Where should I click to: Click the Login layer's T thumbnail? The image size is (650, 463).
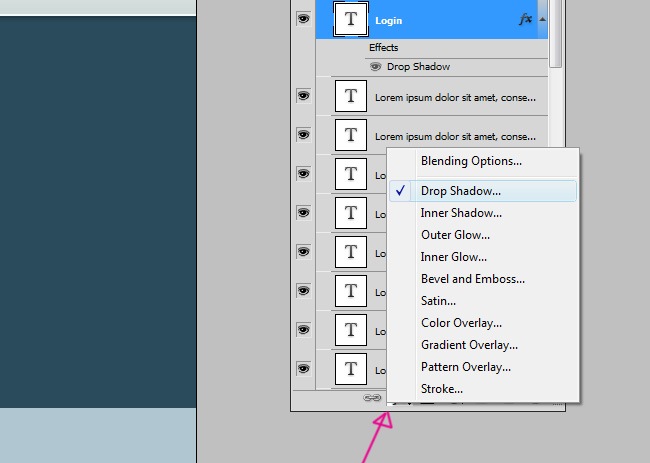(x=351, y=19)
